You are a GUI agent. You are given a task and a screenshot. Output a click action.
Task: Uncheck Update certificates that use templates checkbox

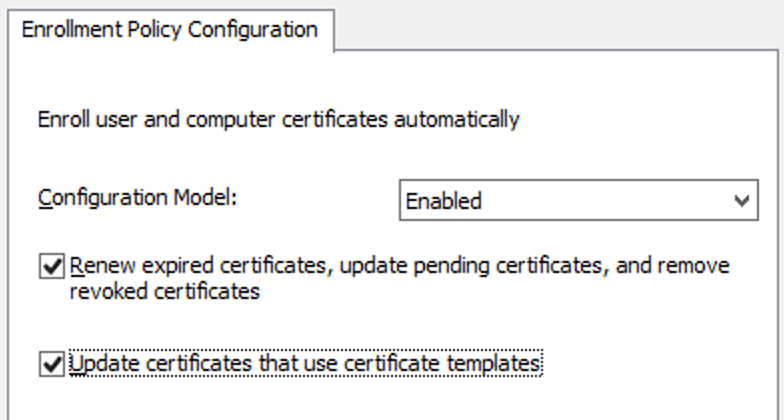52,364
